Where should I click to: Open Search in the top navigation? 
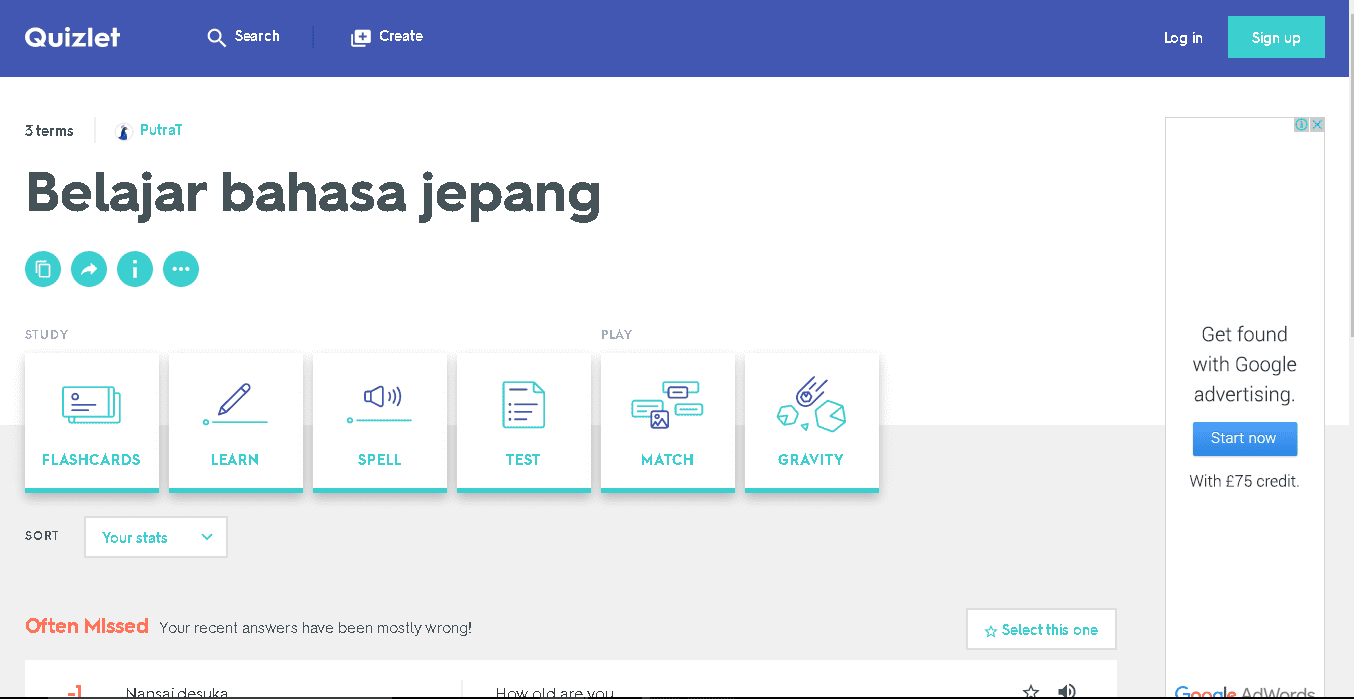tap(243, 37)
